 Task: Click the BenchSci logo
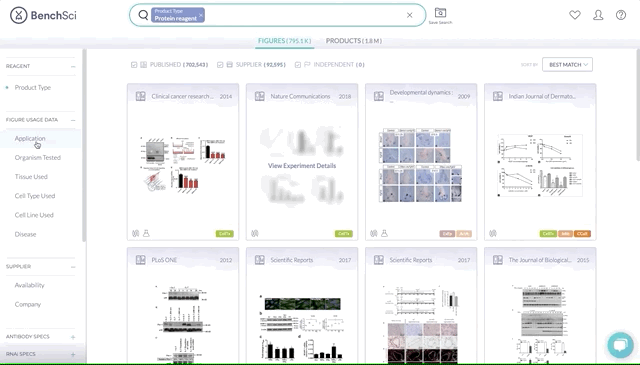pyautogui.click(x=43, y=16)
